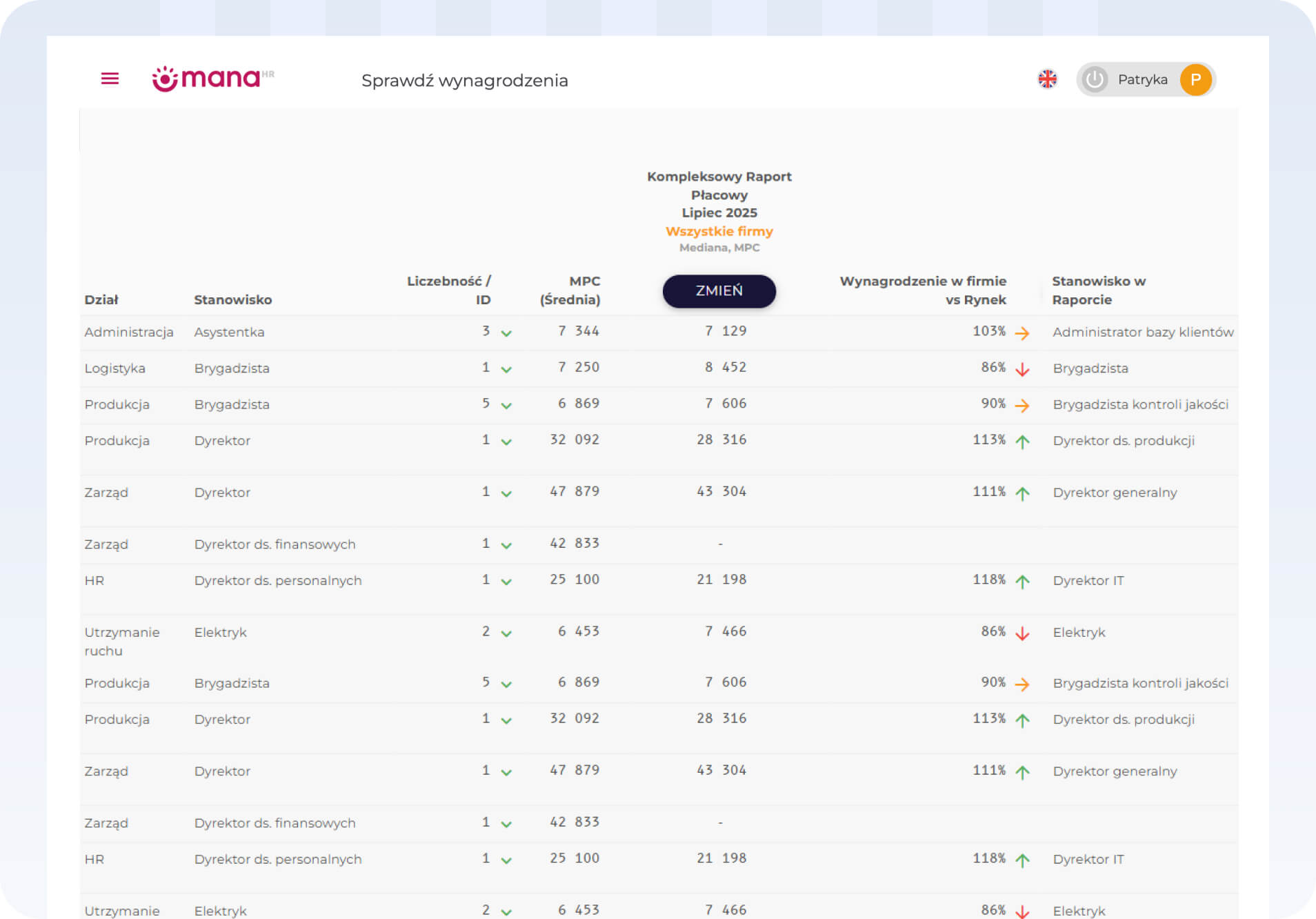Image resolution: width=1316 pixels, height=919 pixels.
Task: Open the hamburger navigation menu
Action: 110,79
